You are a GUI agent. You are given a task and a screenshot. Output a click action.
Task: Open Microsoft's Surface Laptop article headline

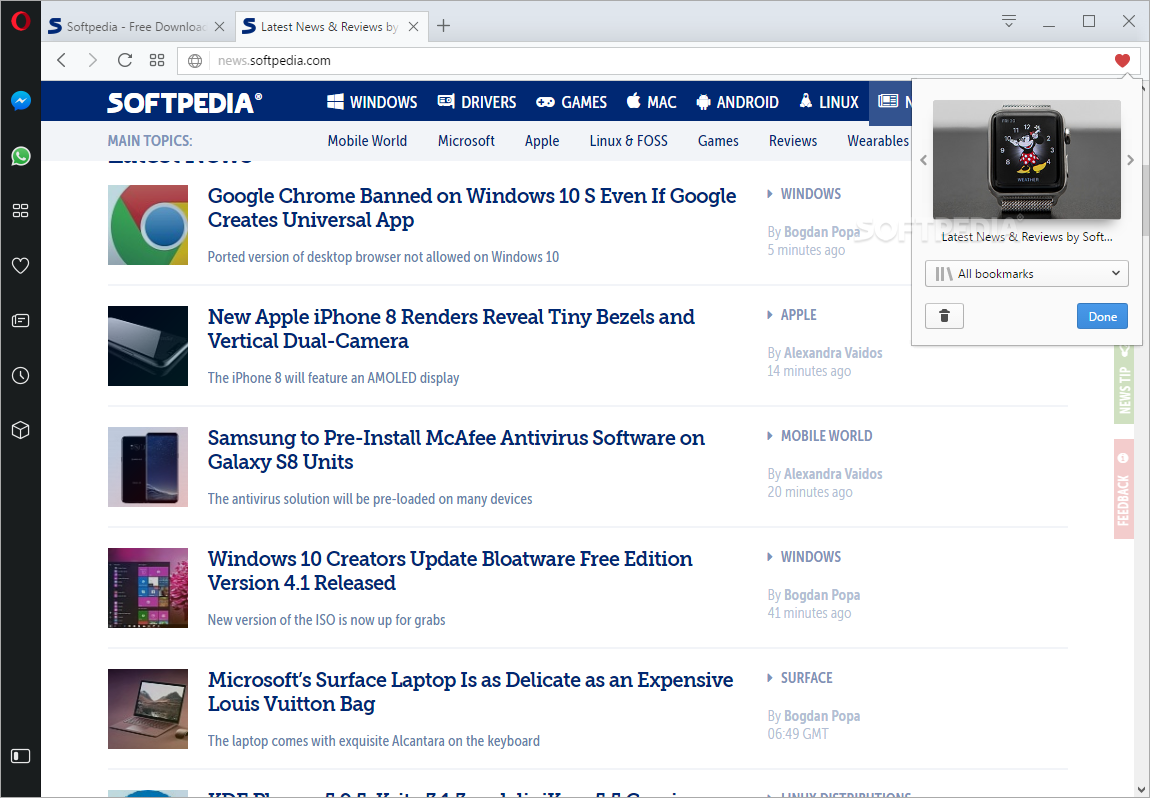coord(470,692)
